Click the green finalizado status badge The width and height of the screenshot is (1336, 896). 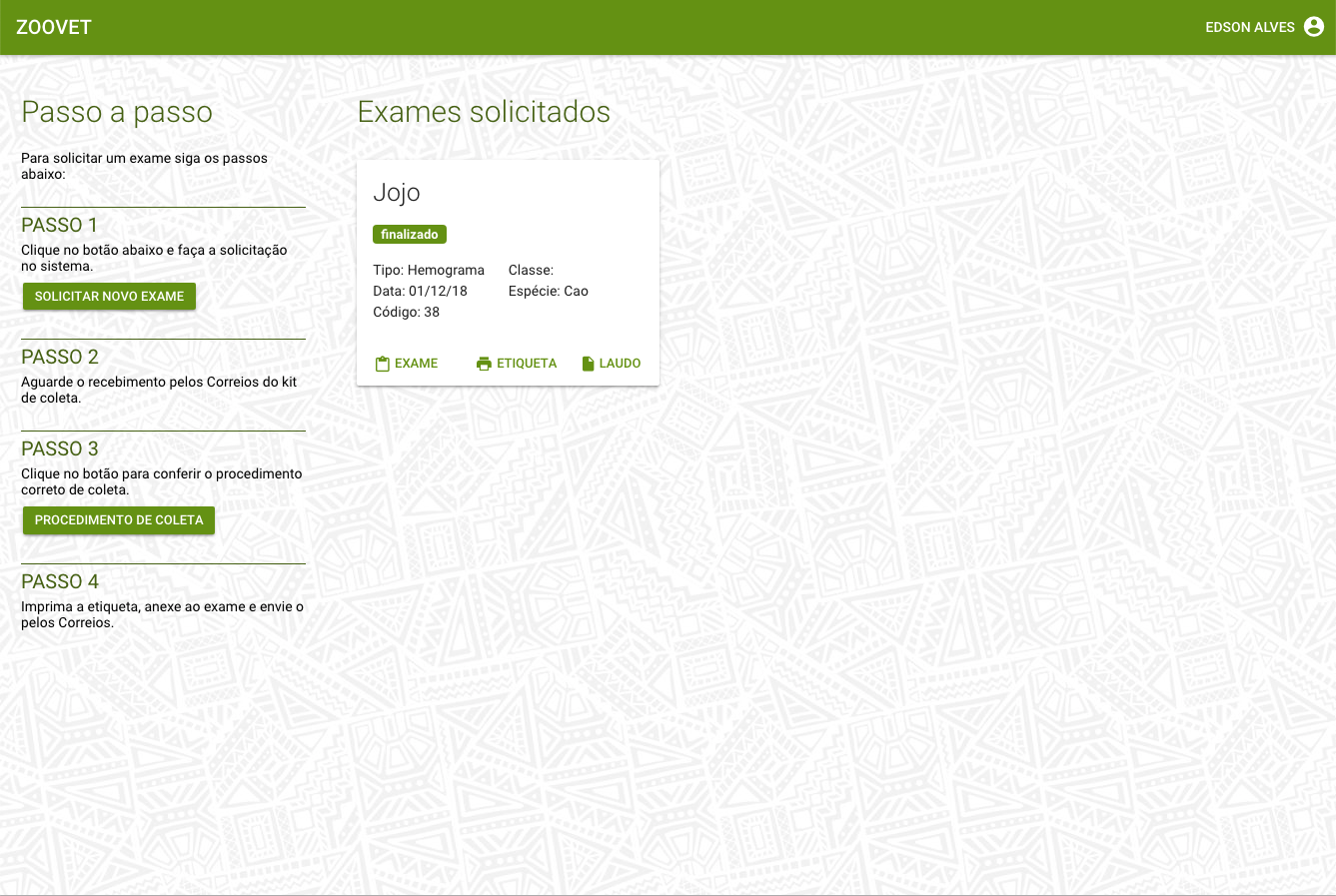[409, 235]
